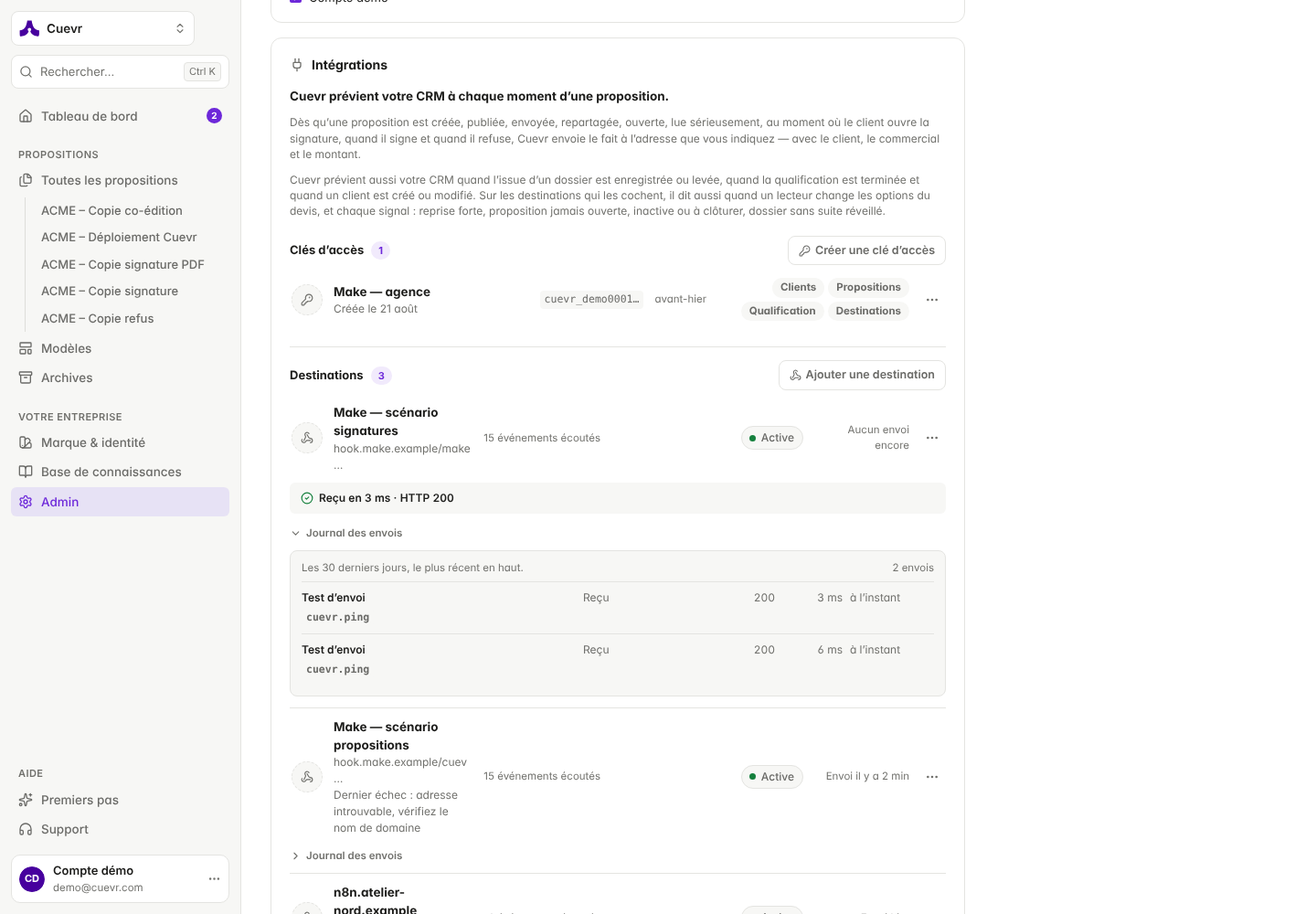Open Tableau de bord
This screenshot has height=914, width=1316.
[x=120, y=116]
